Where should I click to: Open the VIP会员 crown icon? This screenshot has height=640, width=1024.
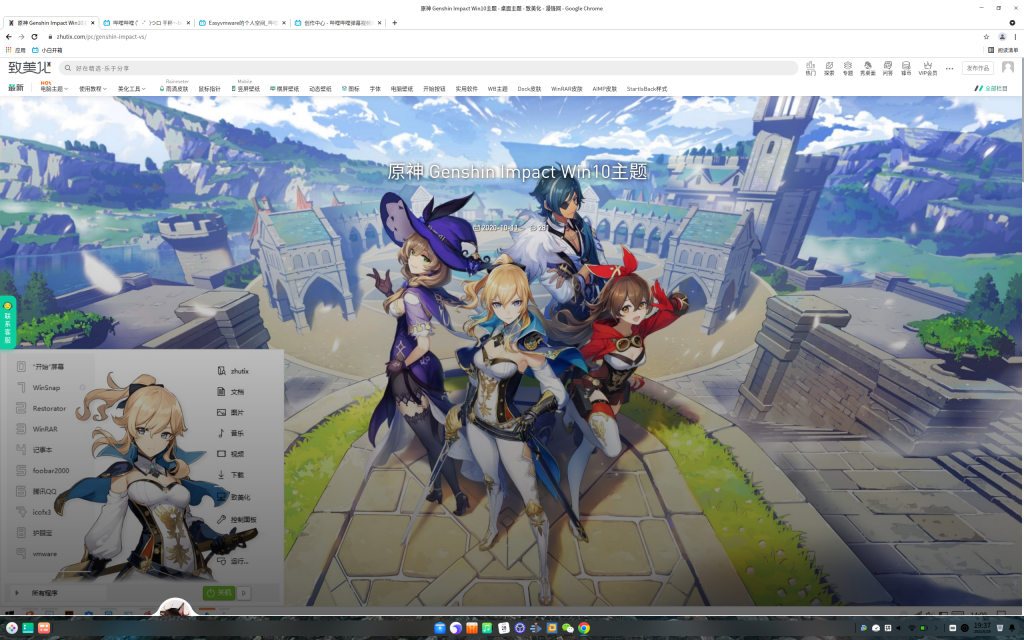pyautogui.click(x=927, y=69)
